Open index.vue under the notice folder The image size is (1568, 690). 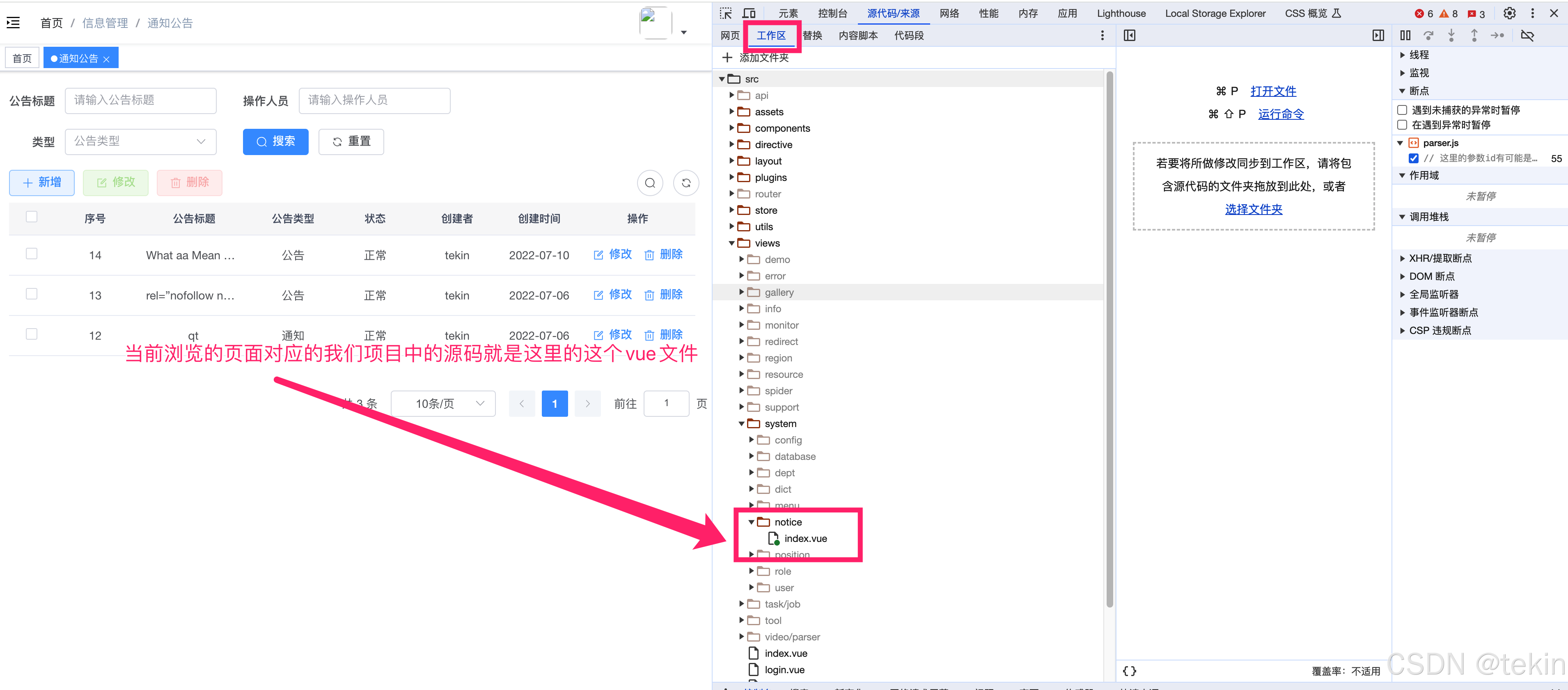tap(805, 539)
